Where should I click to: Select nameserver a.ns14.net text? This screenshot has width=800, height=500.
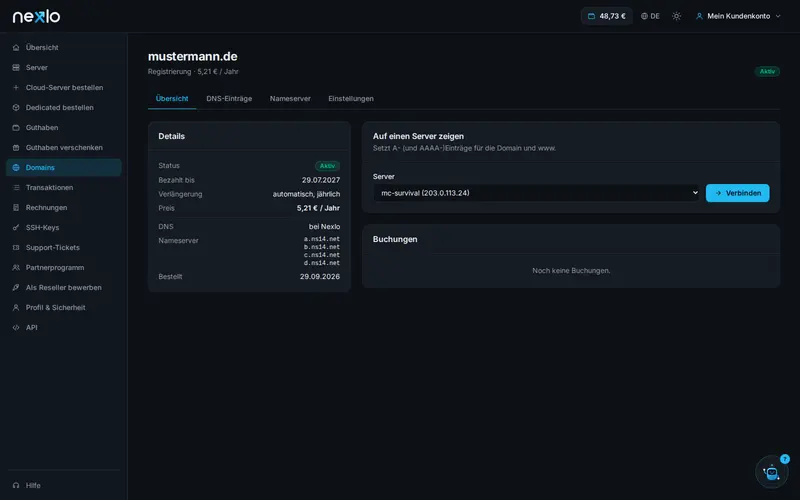[x=322, y=239]
